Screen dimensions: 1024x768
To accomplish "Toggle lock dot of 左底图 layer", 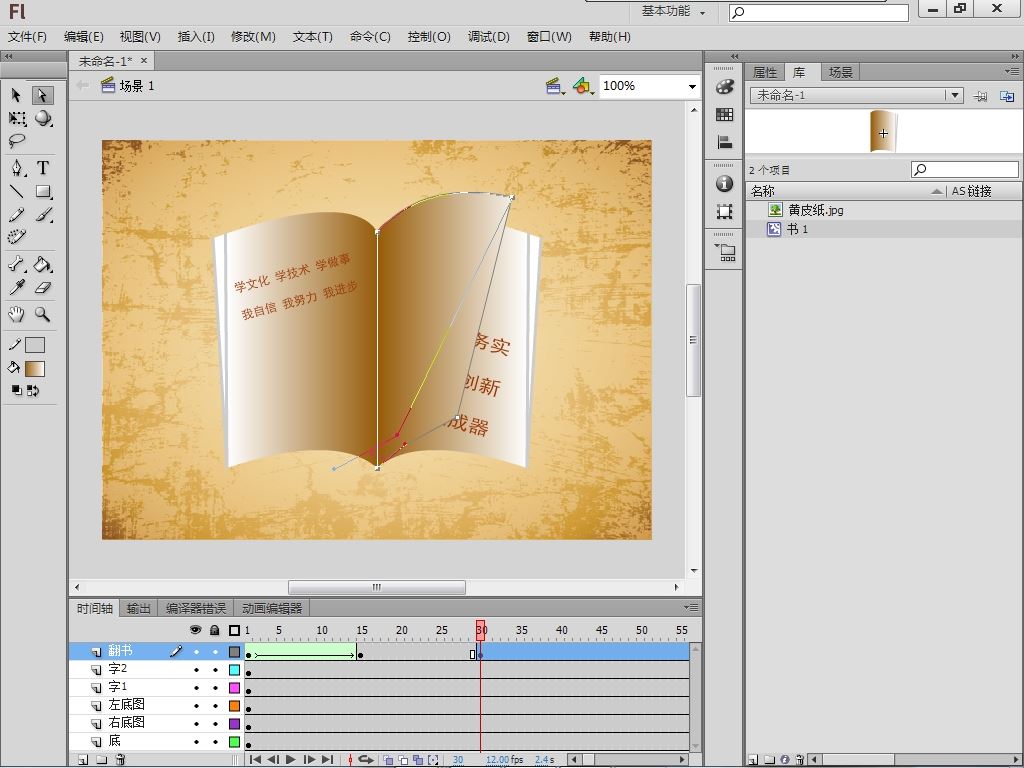I will coord(215,706).
